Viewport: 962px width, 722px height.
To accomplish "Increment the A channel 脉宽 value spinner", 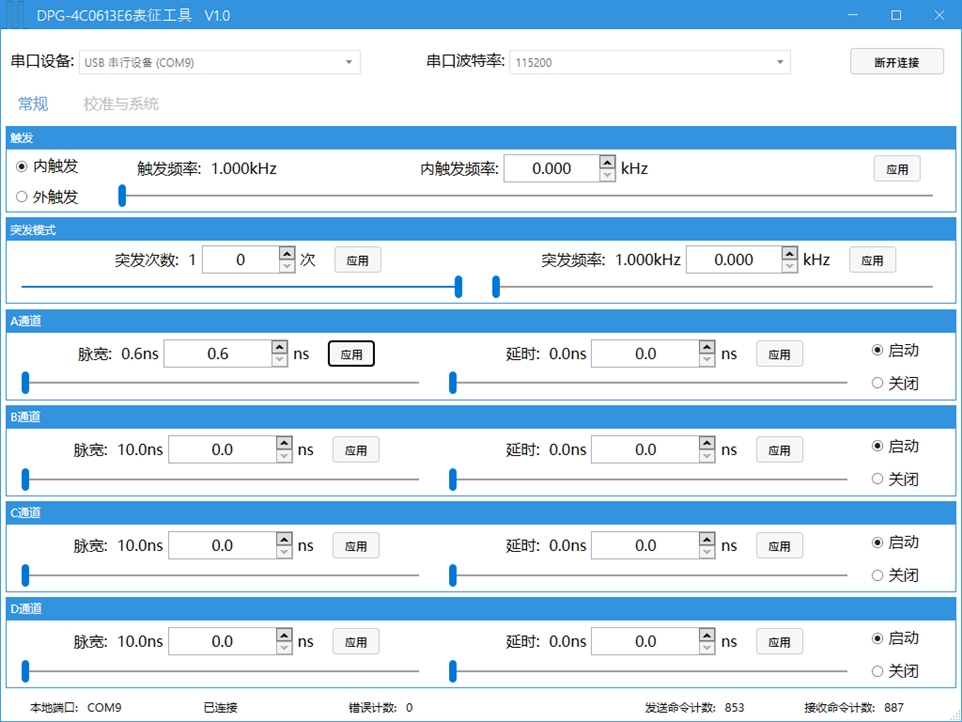I will click(281, 347).
